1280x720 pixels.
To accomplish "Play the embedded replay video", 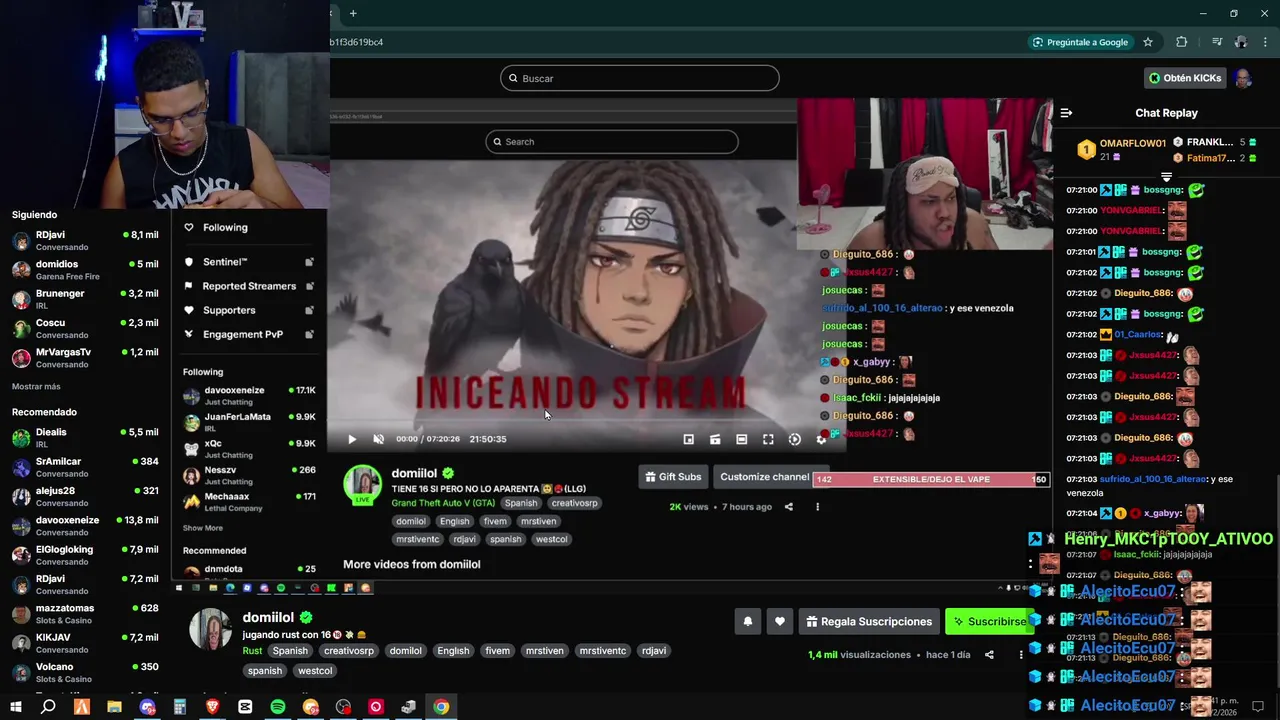I will click(352, 439).
